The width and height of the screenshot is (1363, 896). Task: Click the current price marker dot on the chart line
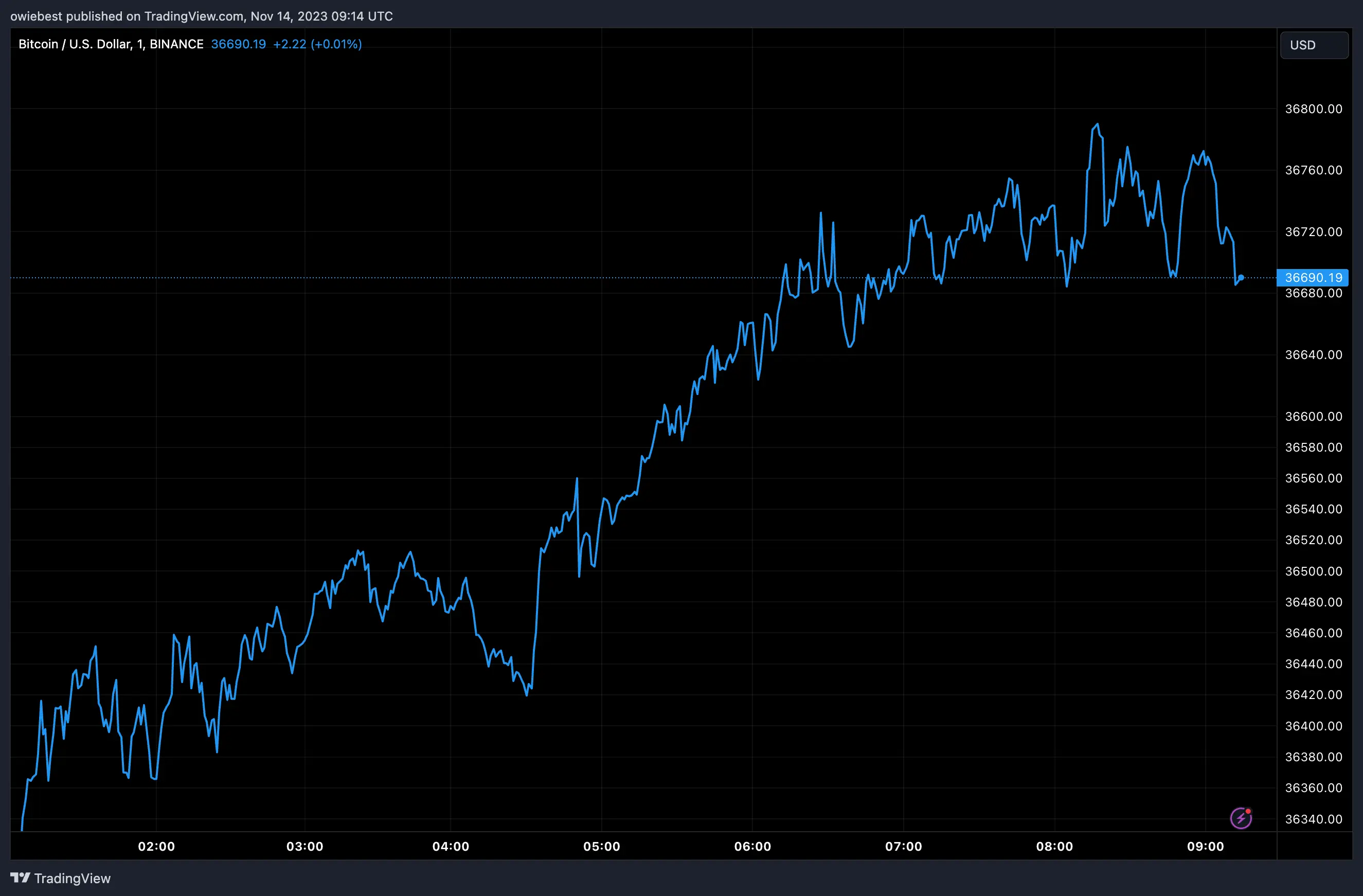click(x=1241, y=279)
